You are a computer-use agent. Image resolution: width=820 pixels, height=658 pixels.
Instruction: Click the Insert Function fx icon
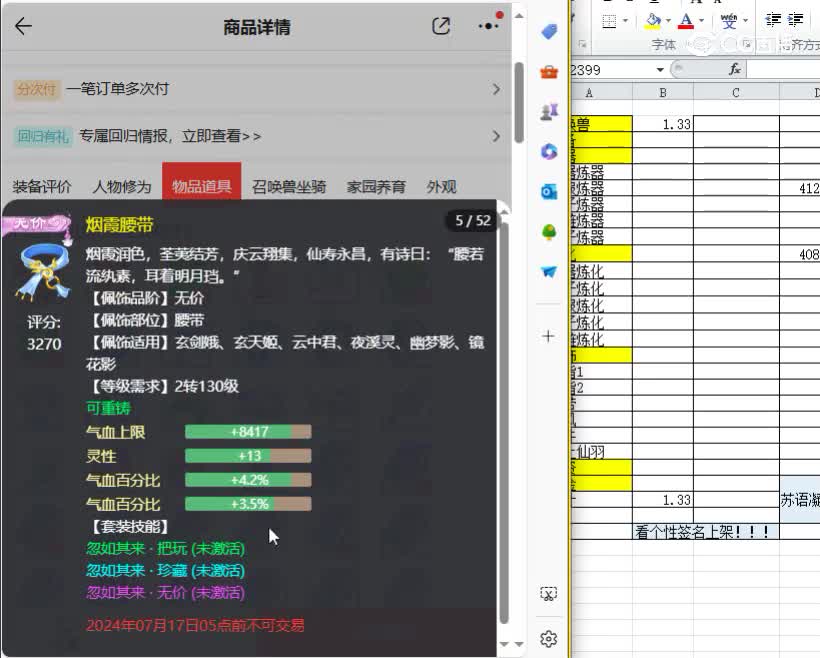tap(736, 70)
